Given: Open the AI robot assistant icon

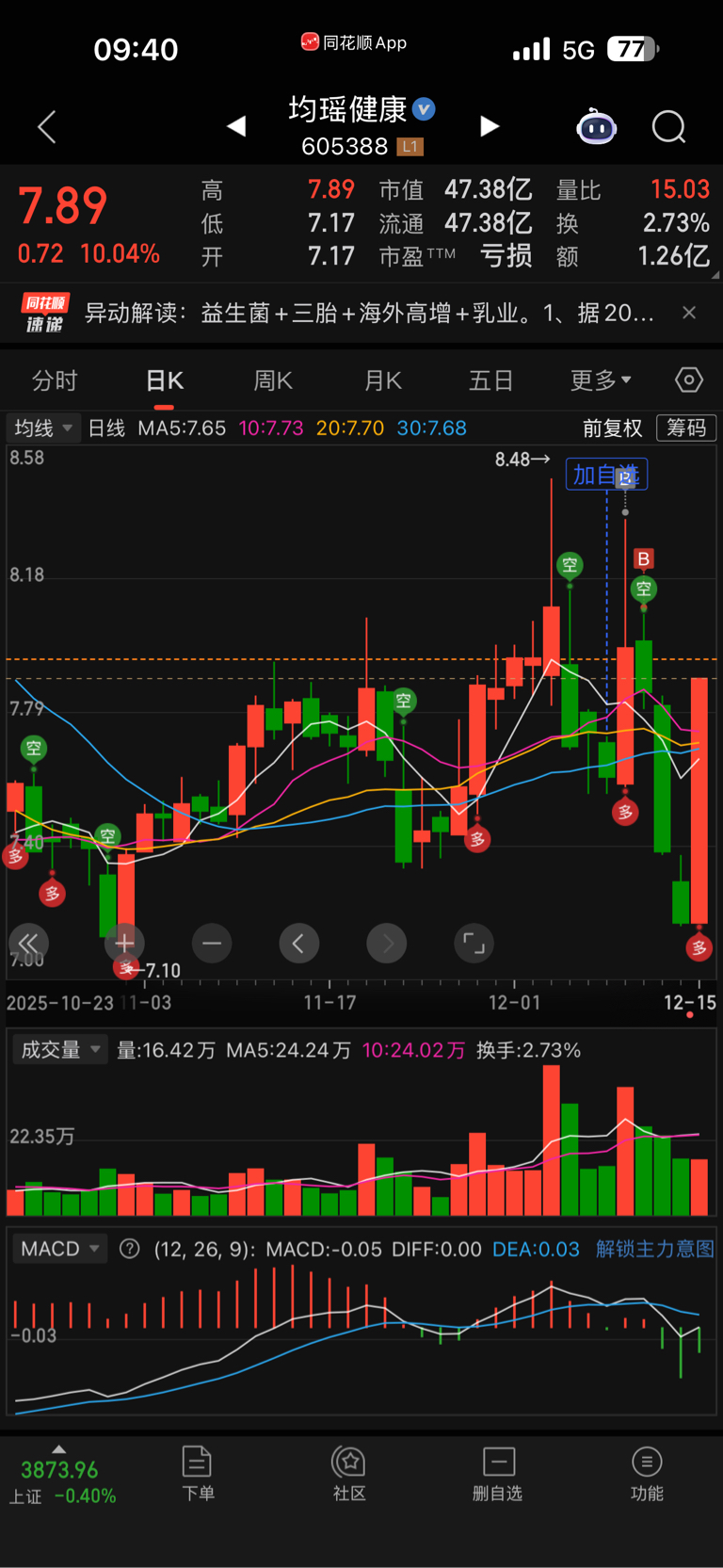Looking at the screenshot, I should click(x=596, y=126).
